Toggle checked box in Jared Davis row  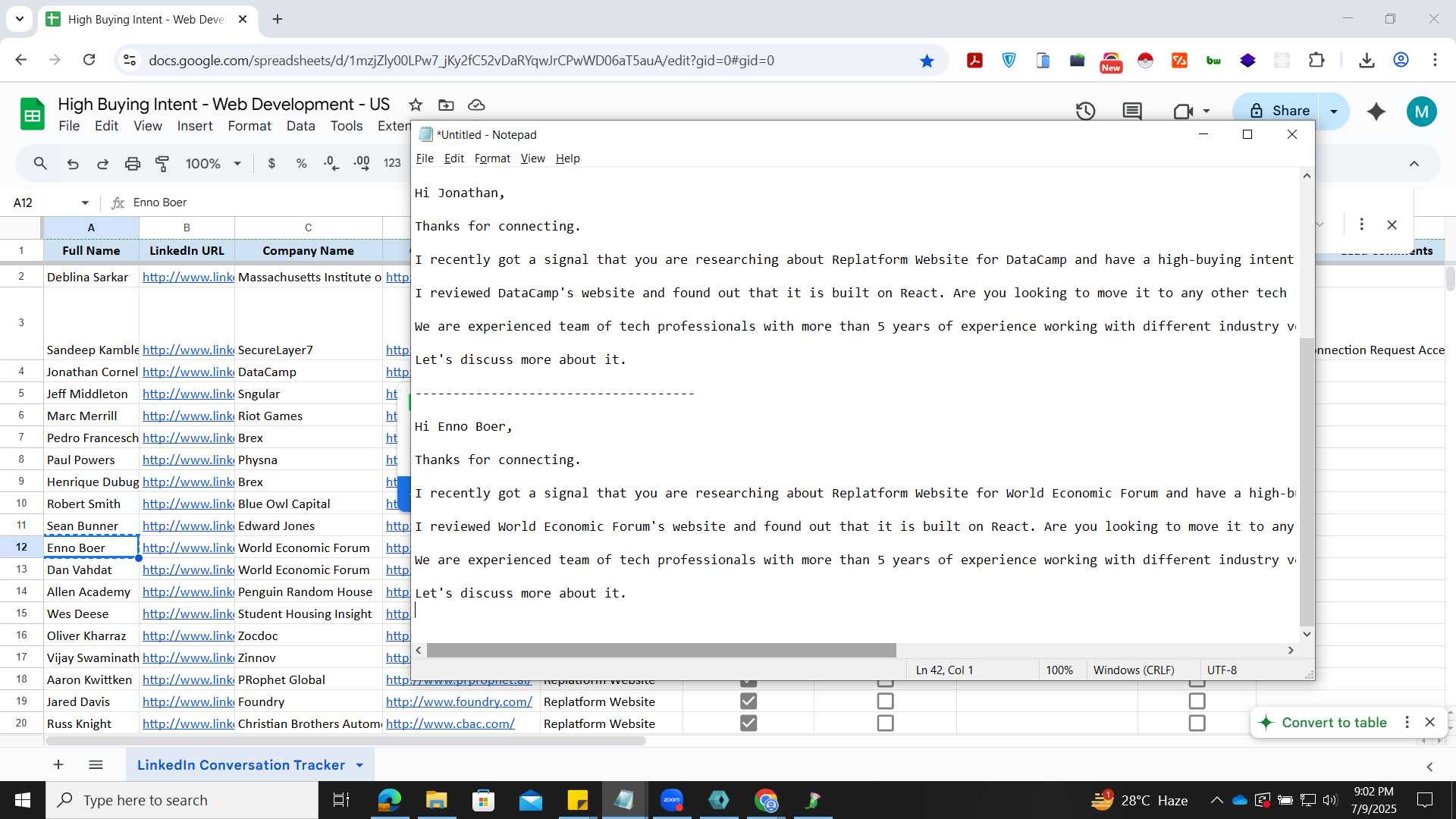[x=748, y=701]
